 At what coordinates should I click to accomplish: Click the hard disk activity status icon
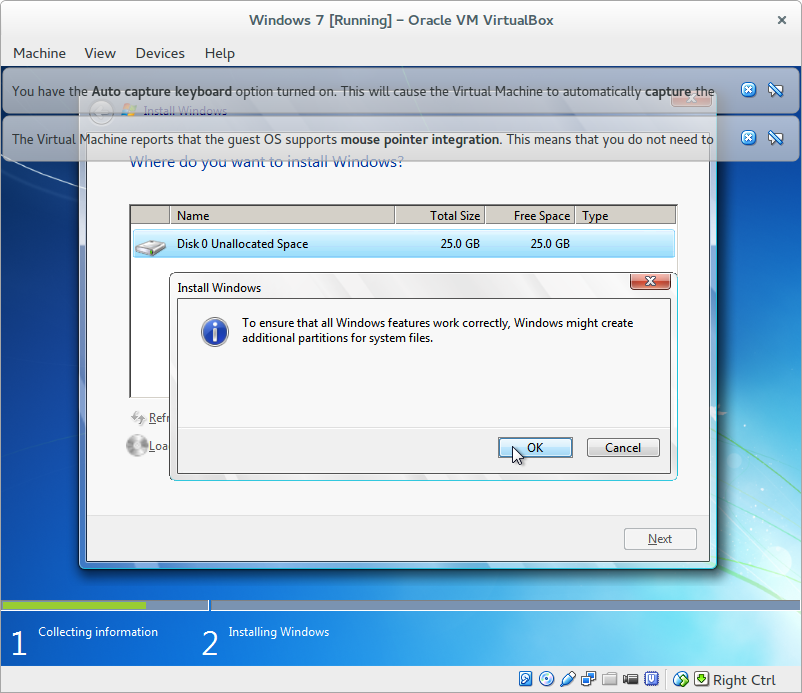(x=525, y=679)
